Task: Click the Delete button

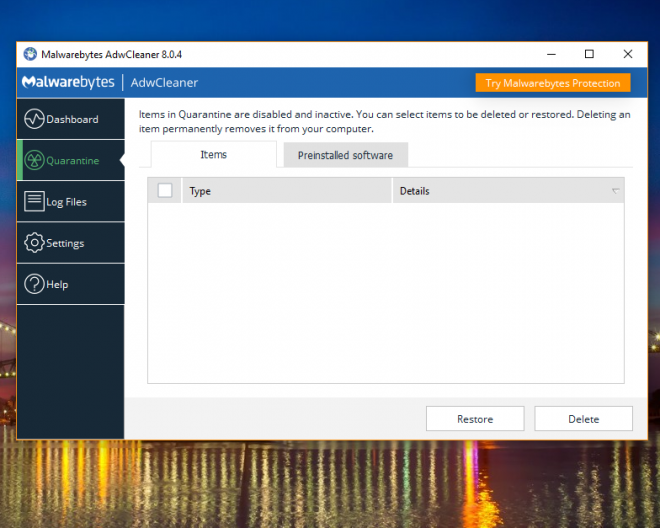Action: (583, 419)
